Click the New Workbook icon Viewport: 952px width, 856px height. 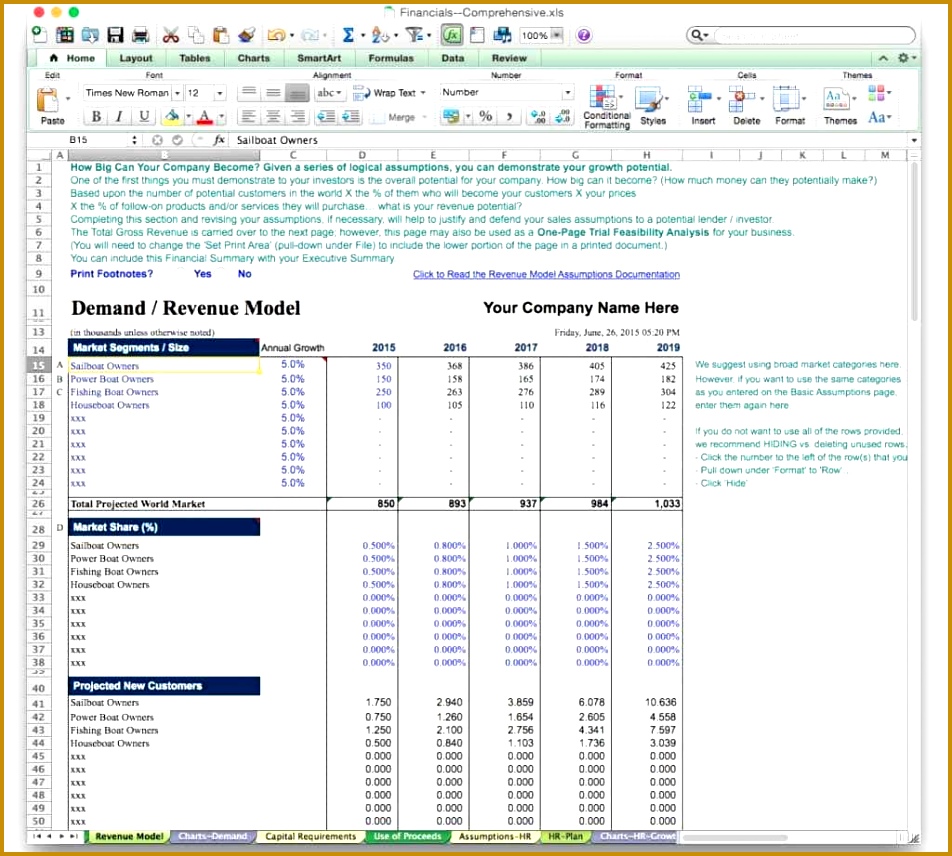pos(39,35)
